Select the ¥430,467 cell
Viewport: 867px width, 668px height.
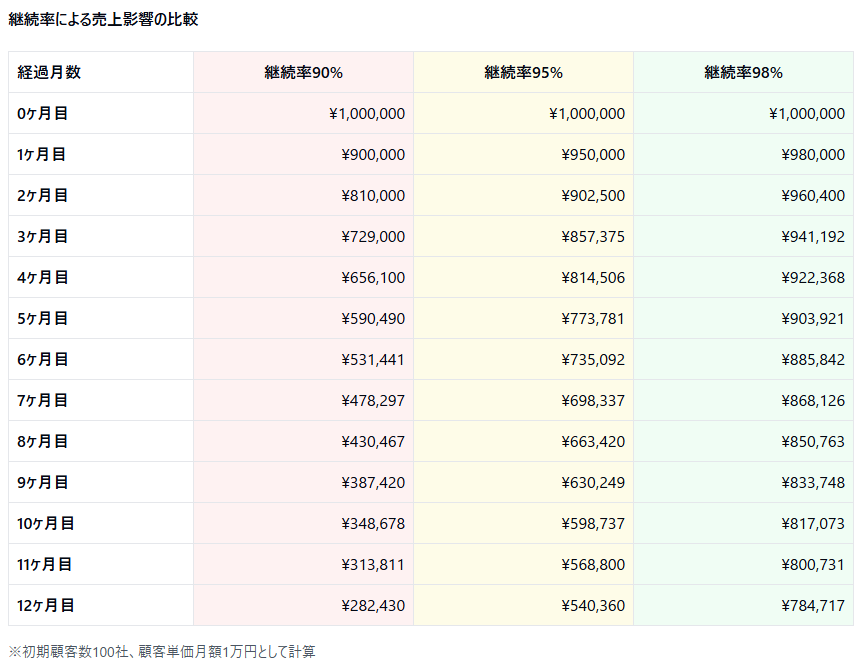point(304,441)
